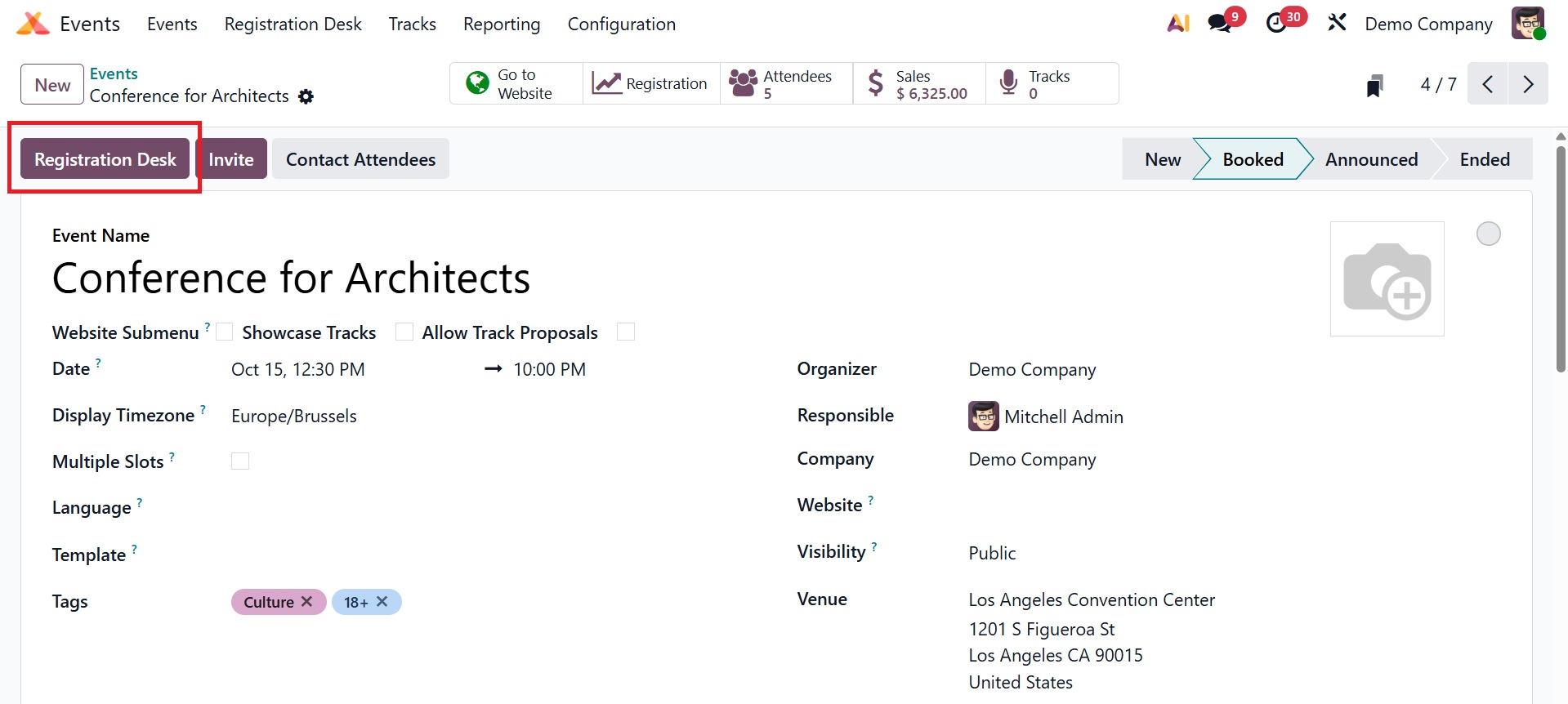The width and height of the screenshot is (1568, 704).
Task: Open the Reporting menu
Action: (502, 25)
